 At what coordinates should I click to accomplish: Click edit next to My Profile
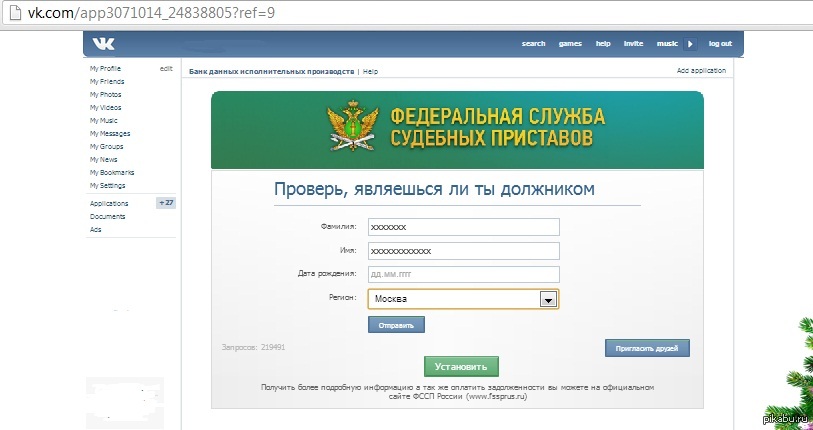(166, 68)
